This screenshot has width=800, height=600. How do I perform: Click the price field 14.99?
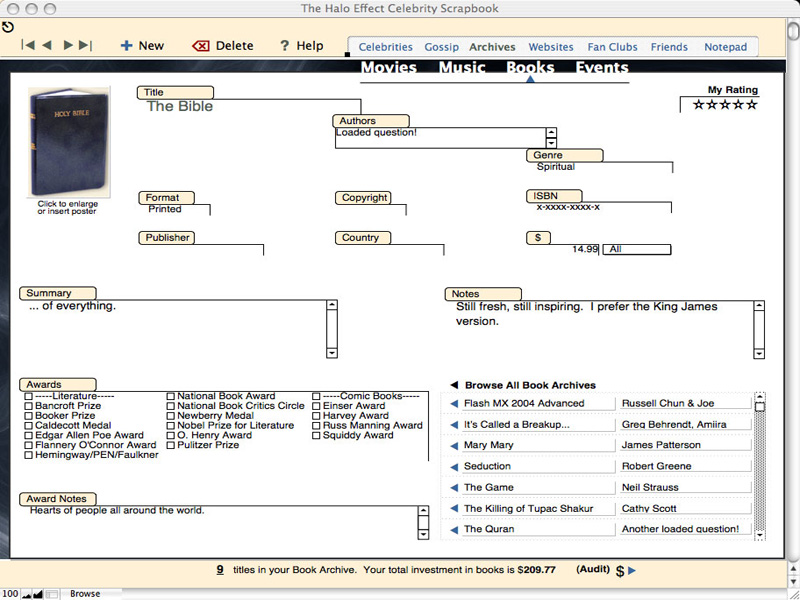tap(564, 249)
